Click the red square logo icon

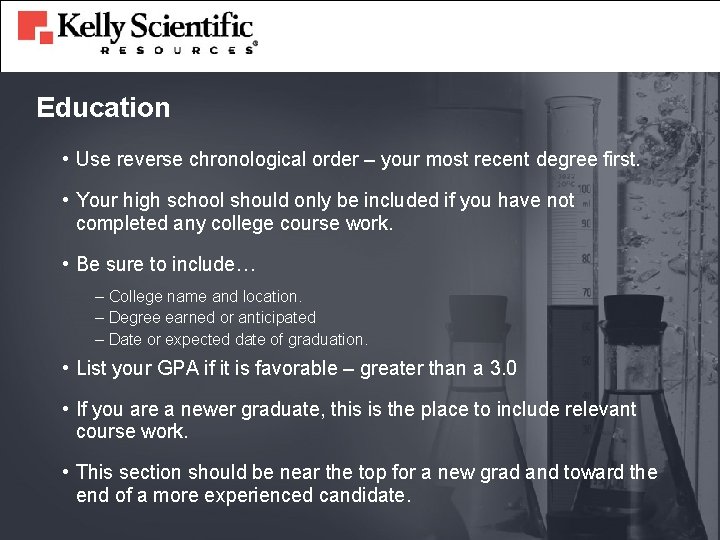click(33, 27)
